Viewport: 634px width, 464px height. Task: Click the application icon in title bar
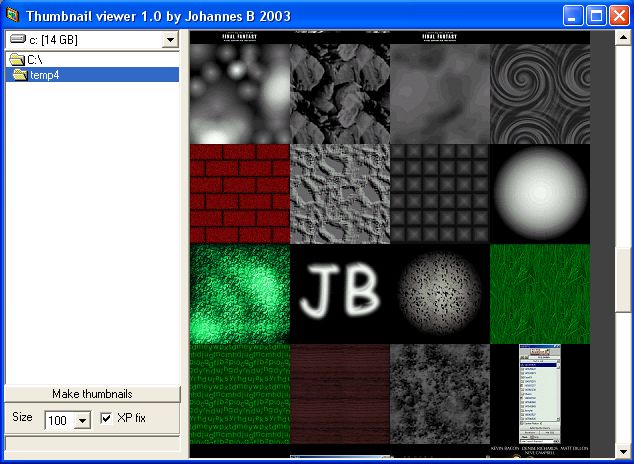tap(12, 16)
